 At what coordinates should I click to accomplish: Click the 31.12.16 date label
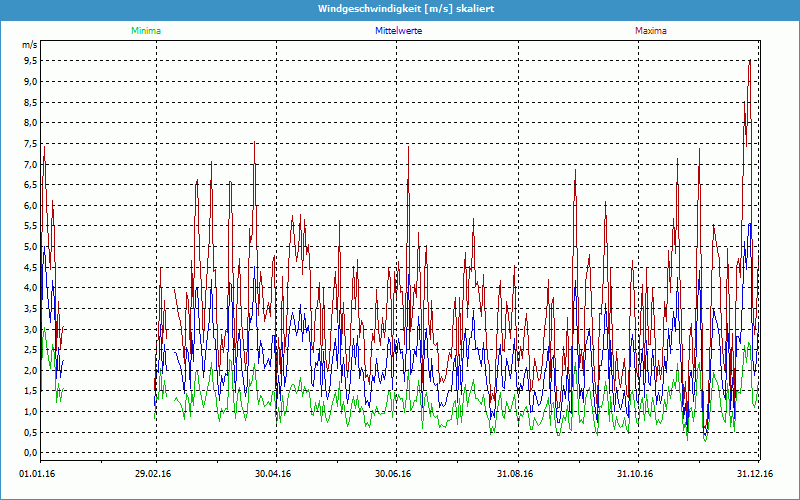[x=756, y=474]
